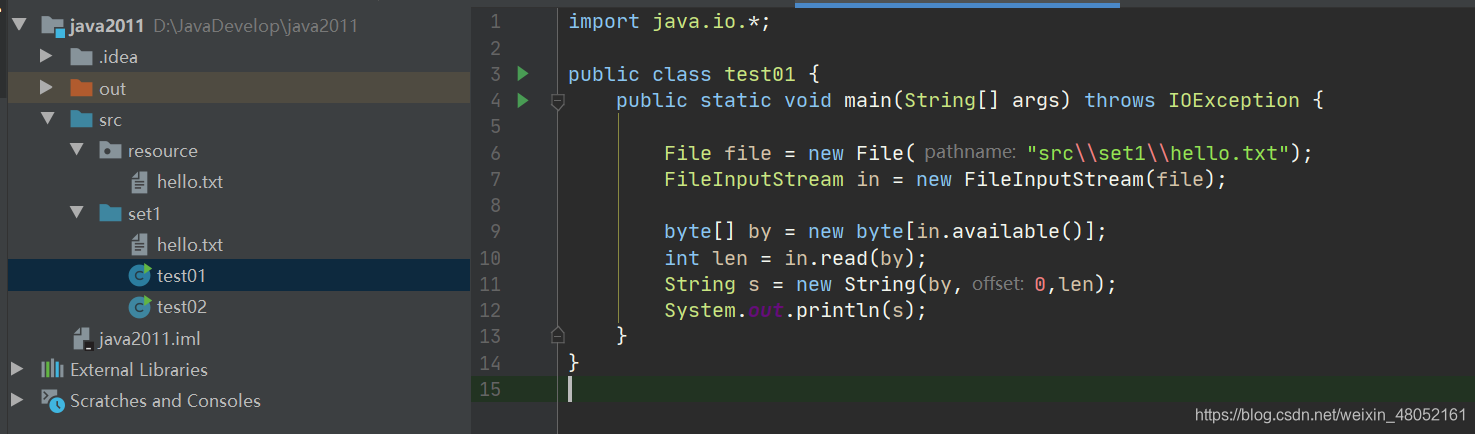Image resolution: width=1475 pixels, height=434 pixels.
Task: Run main method via line 4 gutter arrow
Action: 522,100
